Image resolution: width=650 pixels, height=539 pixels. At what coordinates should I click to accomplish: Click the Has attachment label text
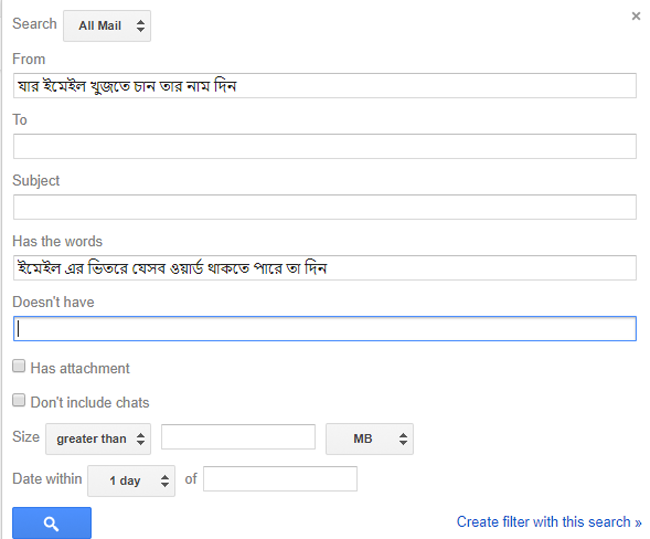click(x=80, y=368)
